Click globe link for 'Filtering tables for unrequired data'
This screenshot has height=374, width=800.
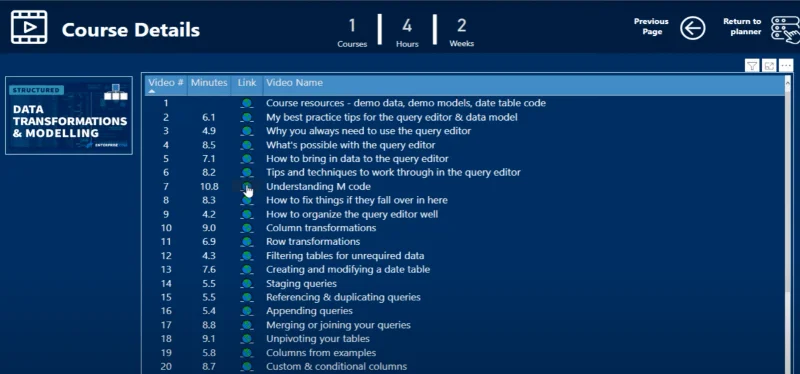pos(247,256)
